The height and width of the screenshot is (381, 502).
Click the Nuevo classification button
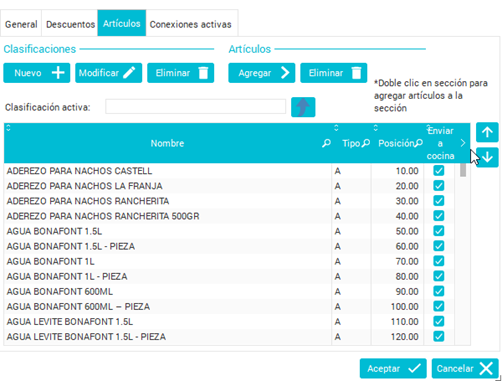(x=37, y=73)
